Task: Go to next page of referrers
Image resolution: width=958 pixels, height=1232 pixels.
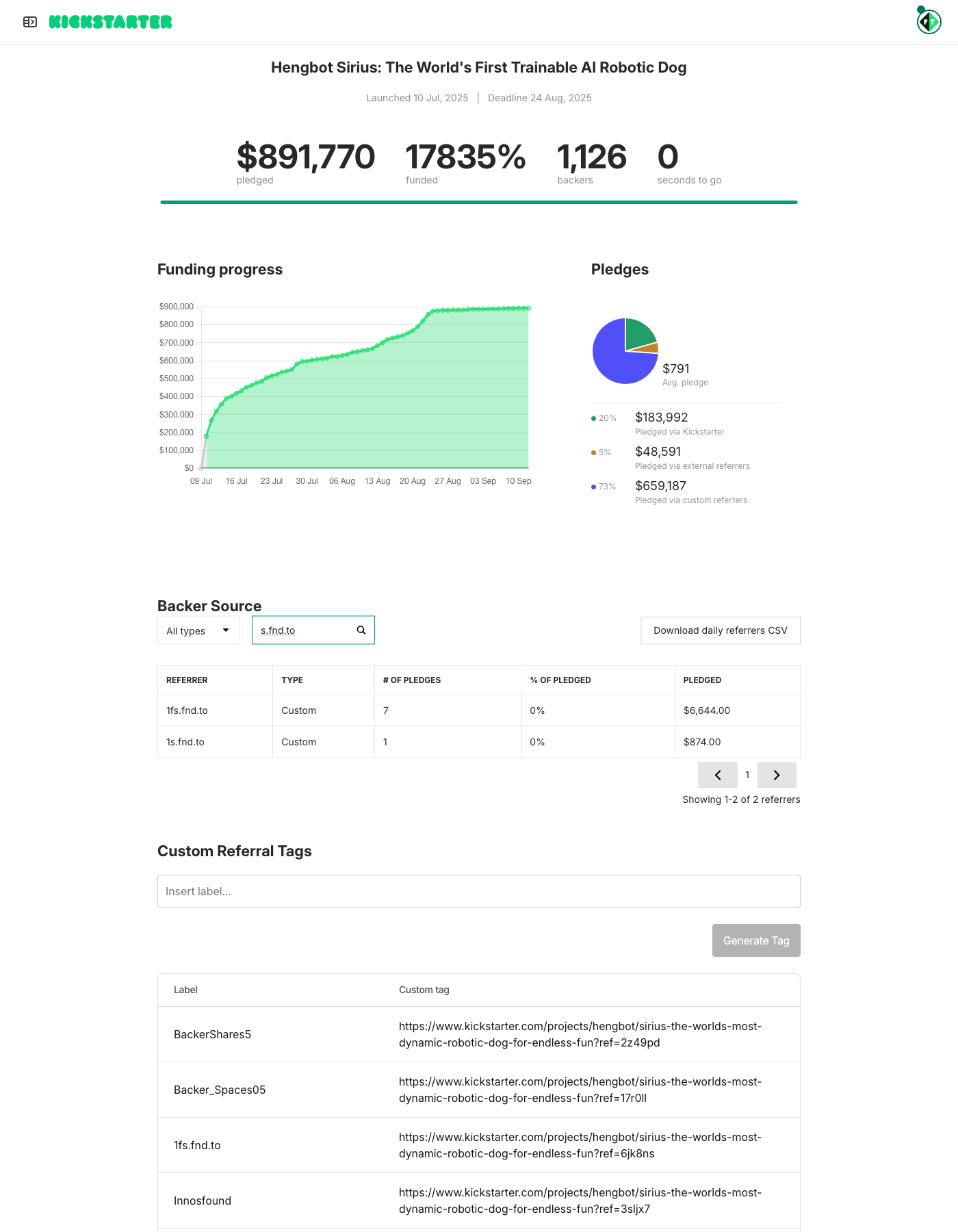Action: click(x=777, y=775)
